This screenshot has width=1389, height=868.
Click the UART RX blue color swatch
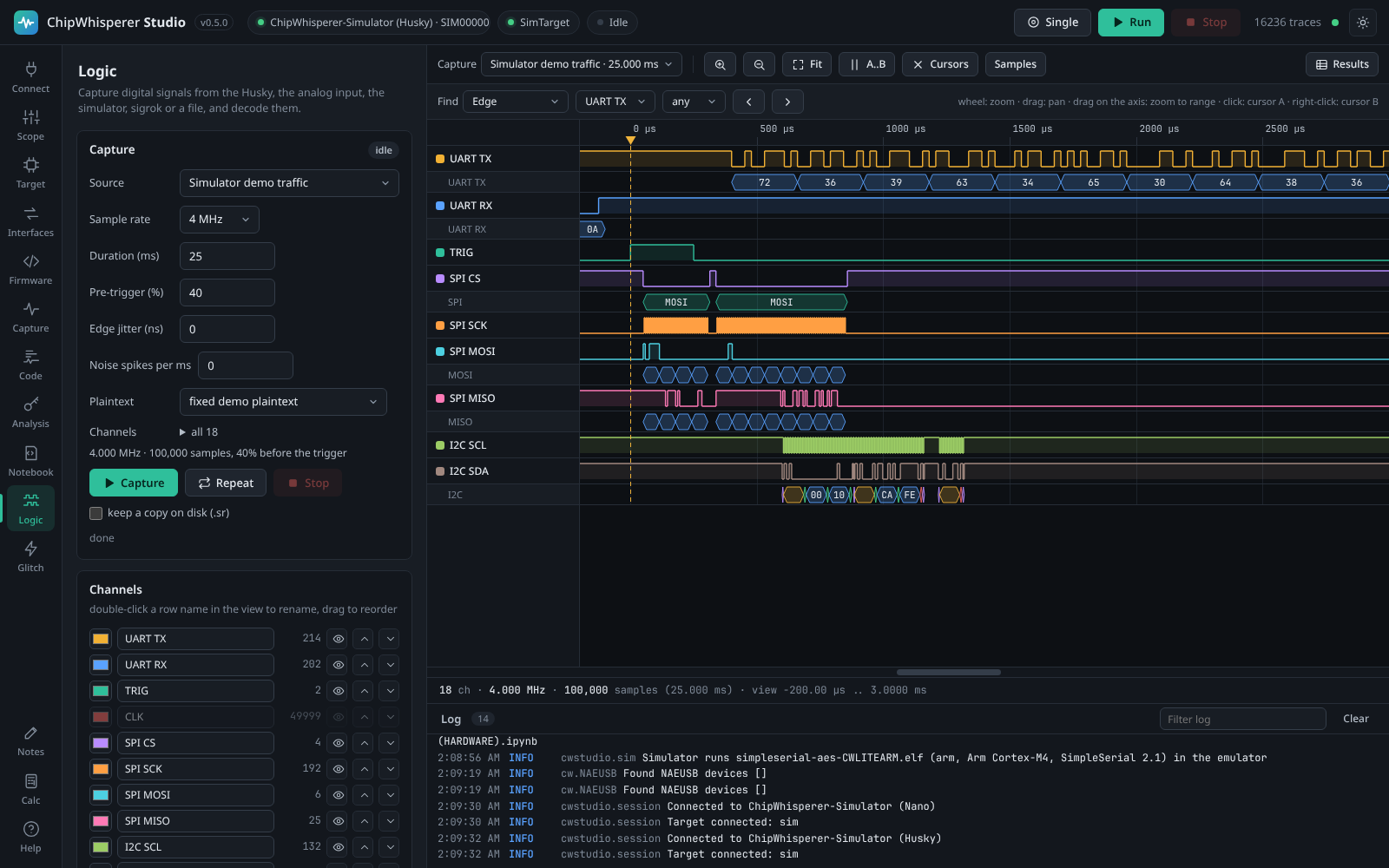tap(101, 665)
